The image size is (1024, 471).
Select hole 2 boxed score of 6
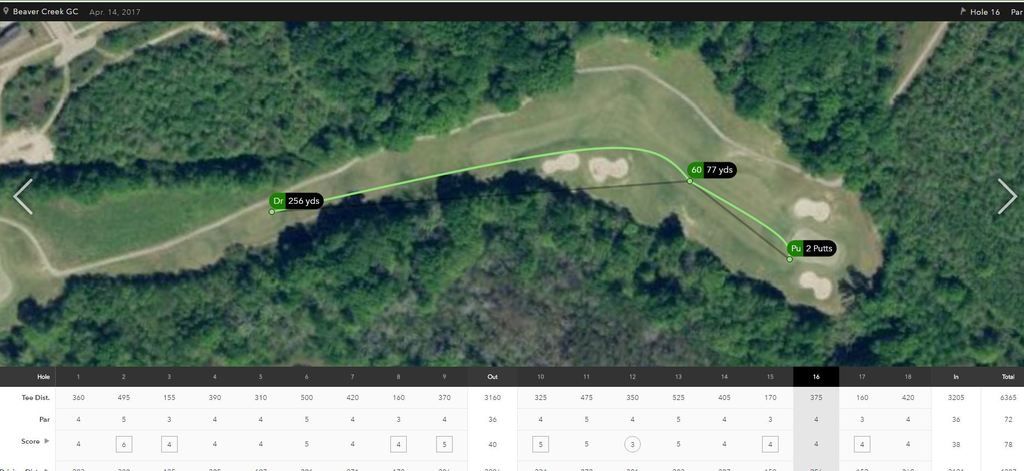[x=123, y=444]
